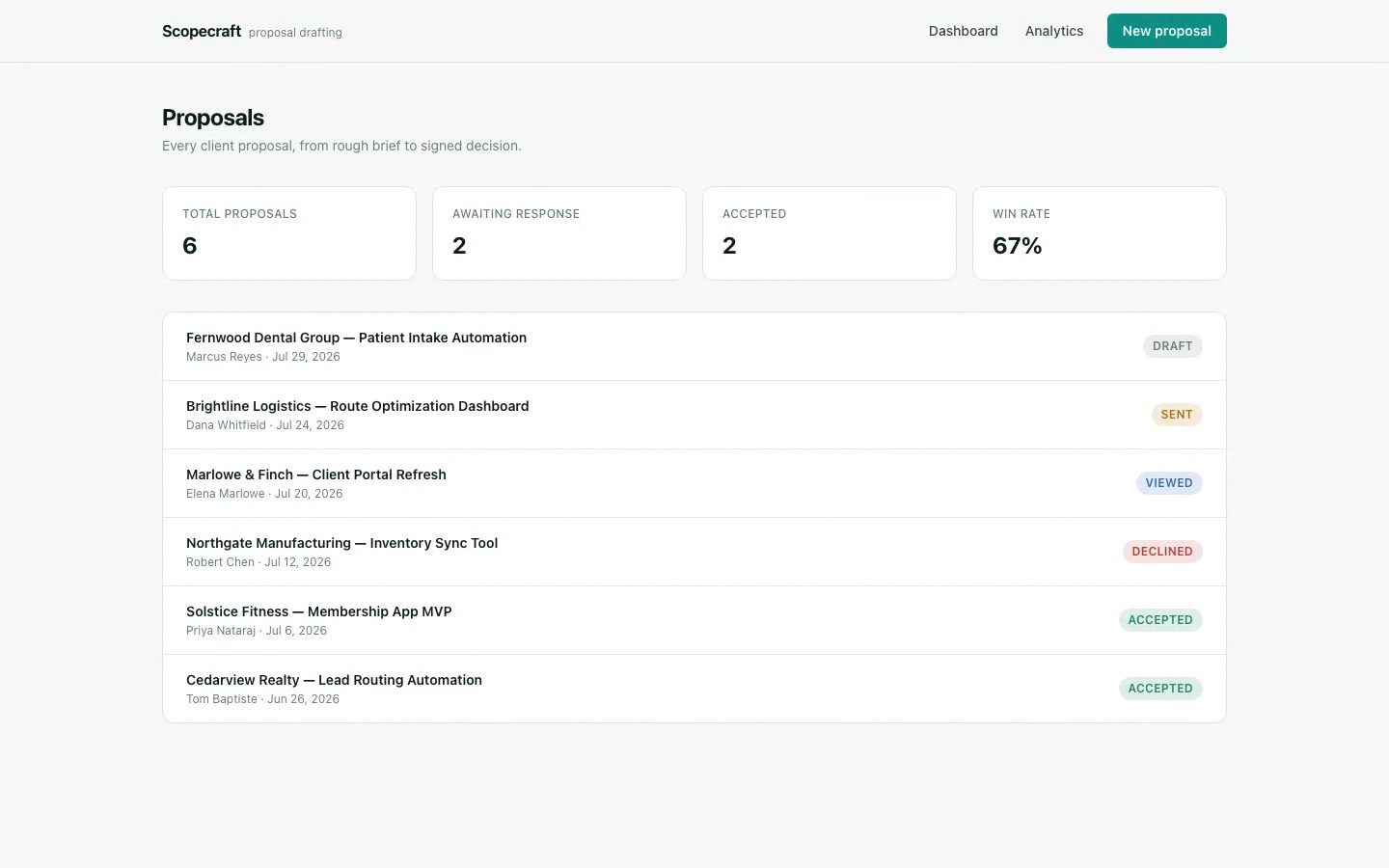The width and height of the screenshot is (1389, 868).
Task: Click the Accepted stat card
Action: (x=830, y=233)
